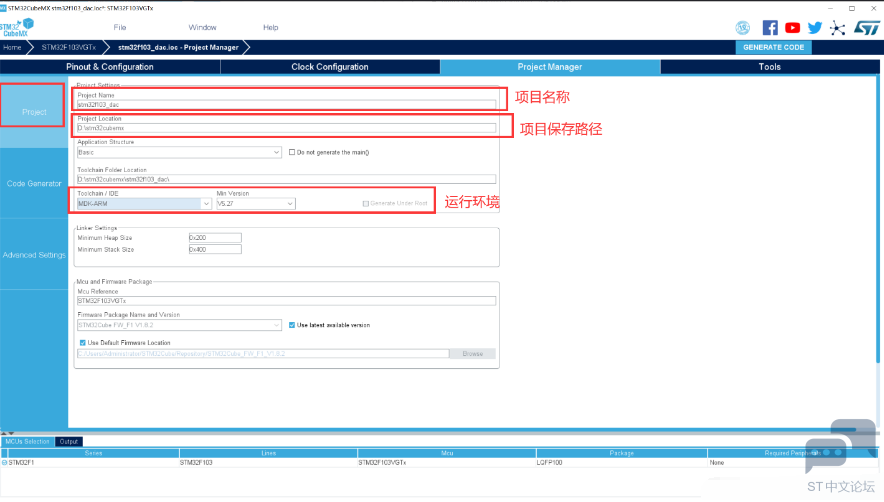Click the GENERATE CODE button

coord(774,47)
